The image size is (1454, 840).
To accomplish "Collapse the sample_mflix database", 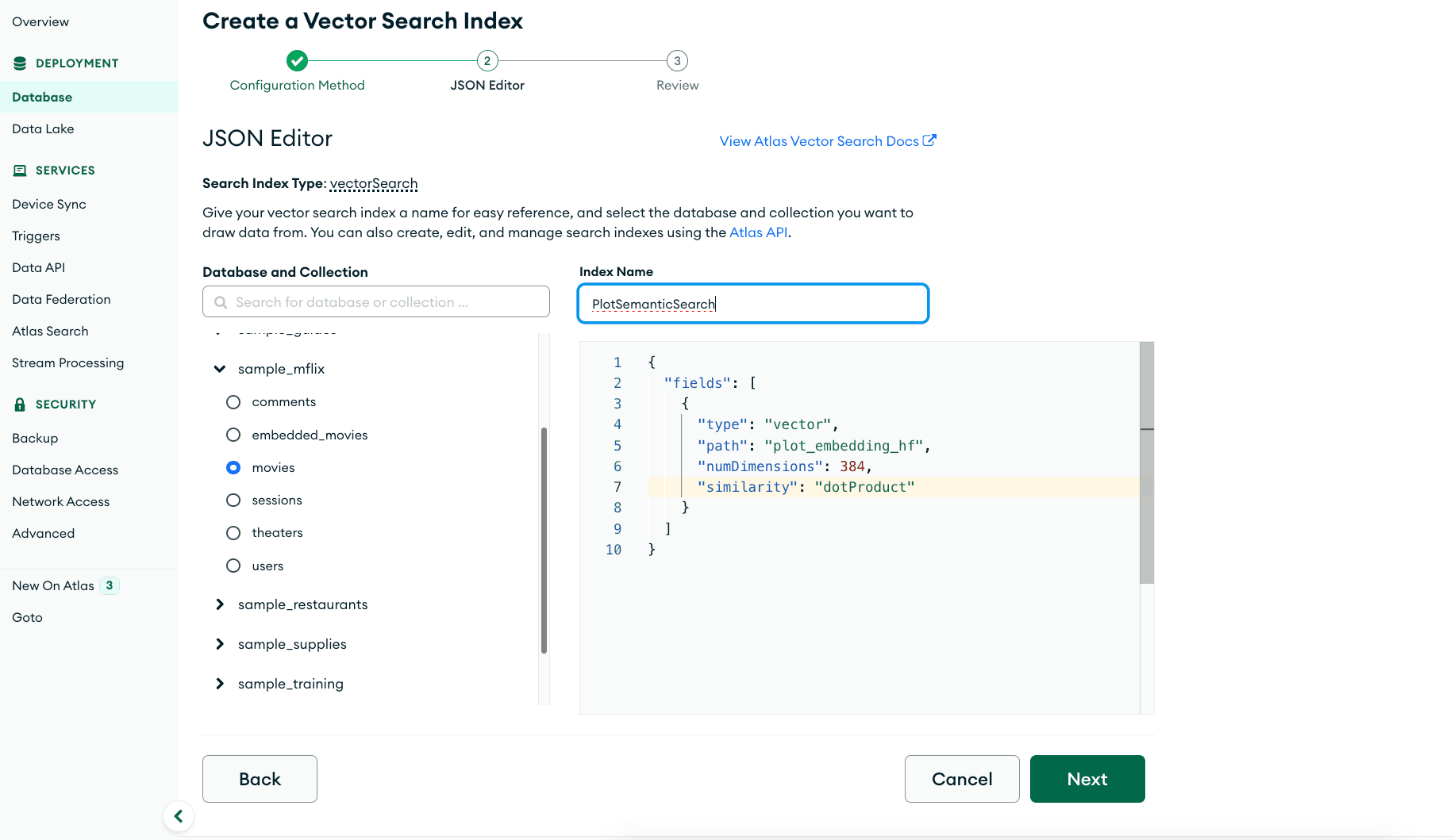I will (220, 369).
